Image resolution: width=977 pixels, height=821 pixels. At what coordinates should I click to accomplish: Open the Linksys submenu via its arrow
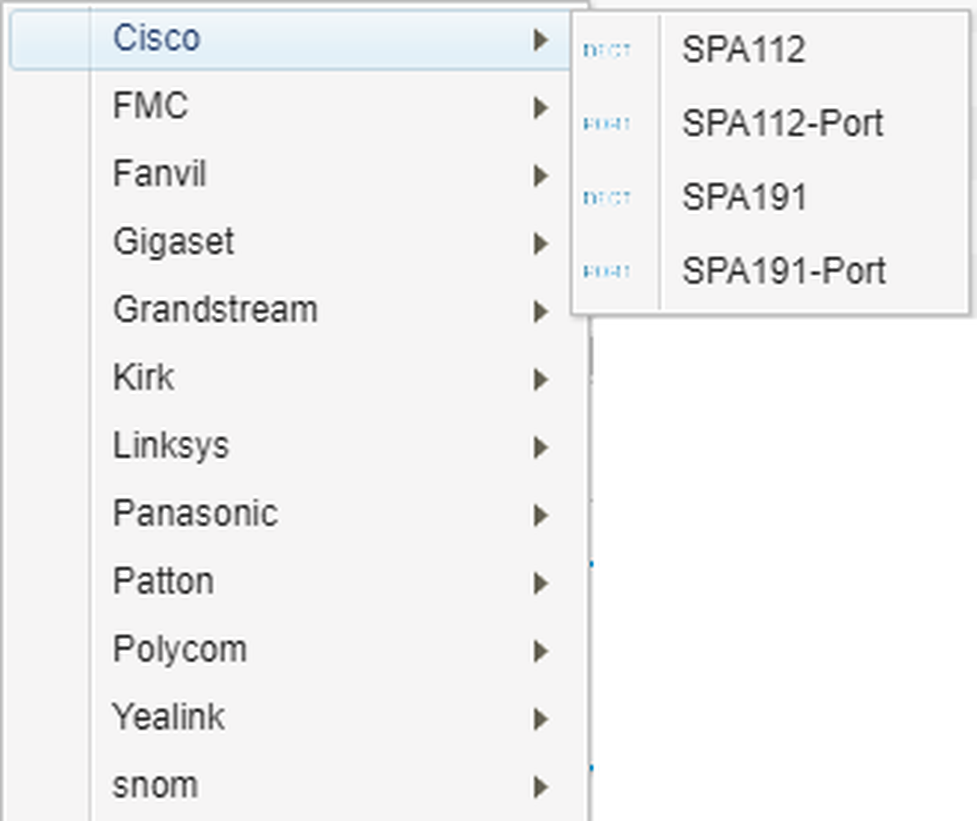coord(541,447)
